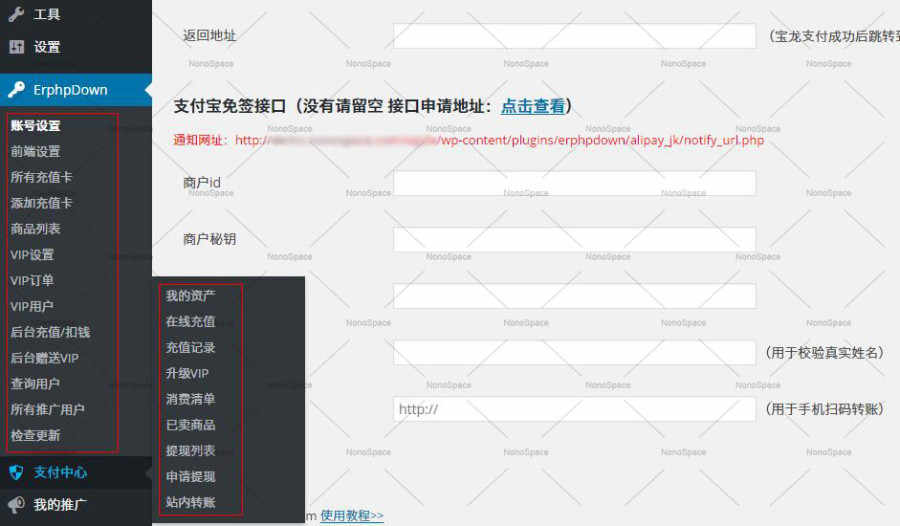Image resolution: width=900 pixels, height=526 pixels.
Task: Select 检查更新 submenu item
Action: (36, 435)
